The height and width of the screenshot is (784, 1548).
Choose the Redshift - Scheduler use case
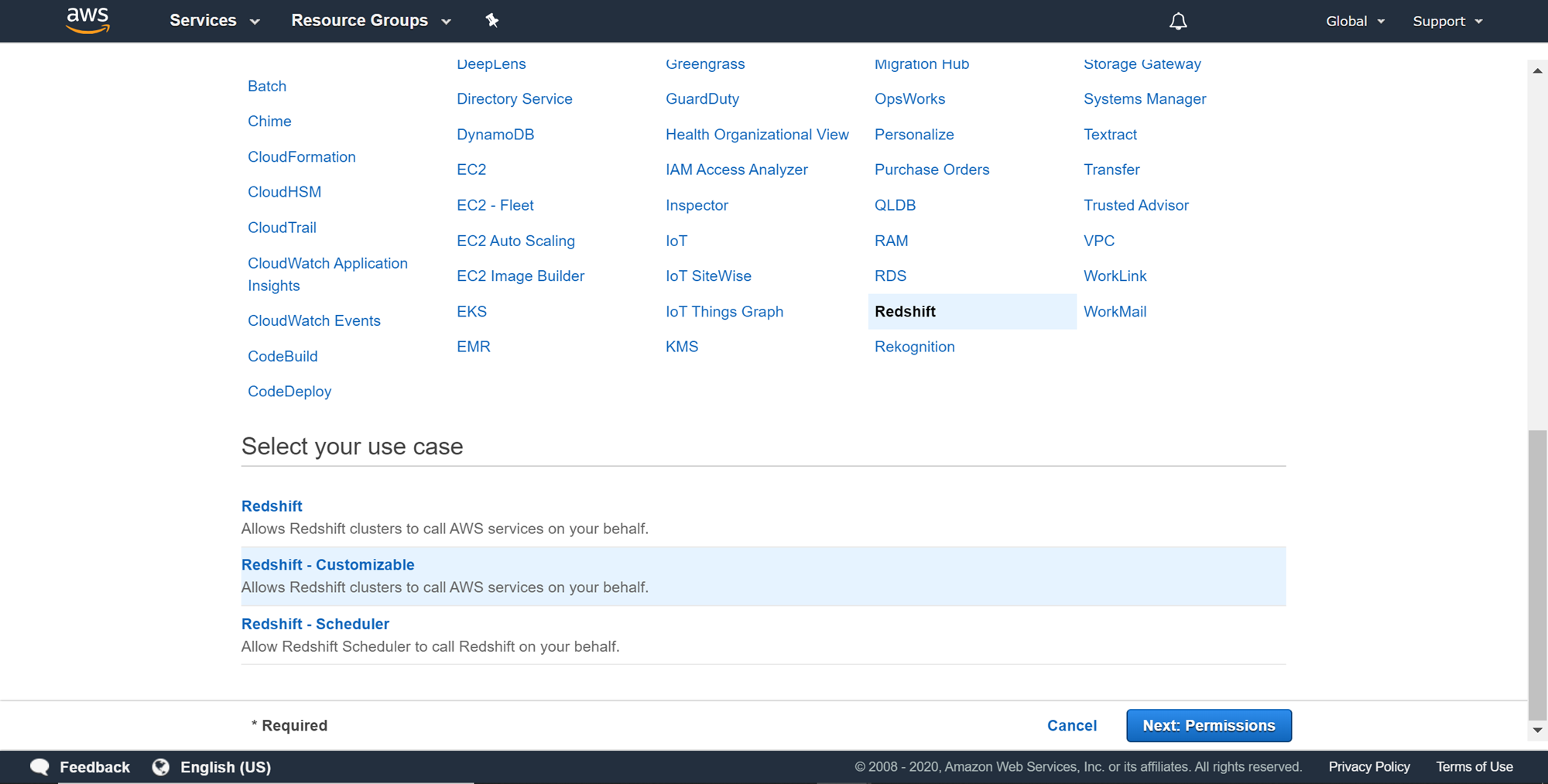315,624
